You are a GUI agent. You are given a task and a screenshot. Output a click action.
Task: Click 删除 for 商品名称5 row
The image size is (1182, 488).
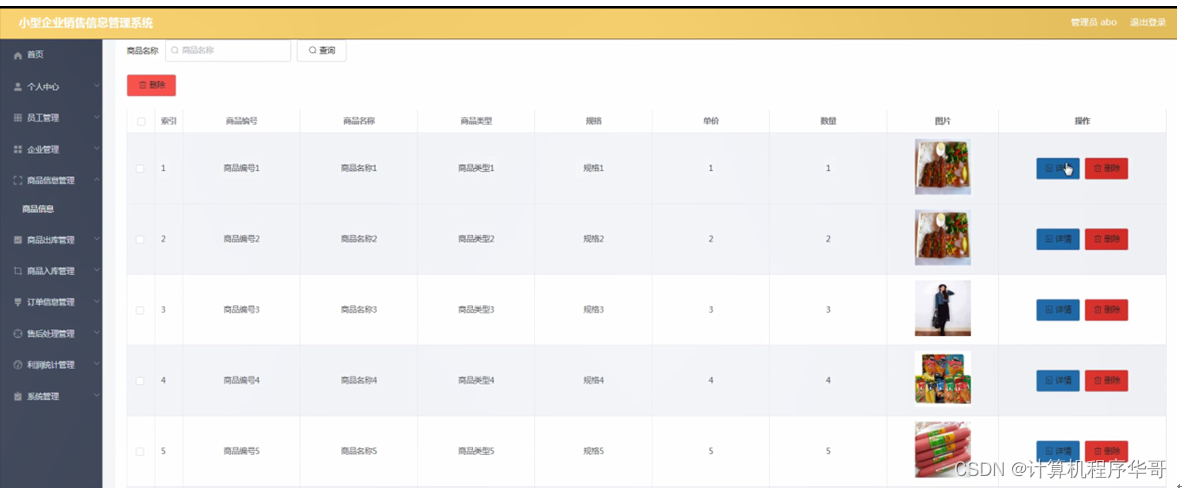1106,451
